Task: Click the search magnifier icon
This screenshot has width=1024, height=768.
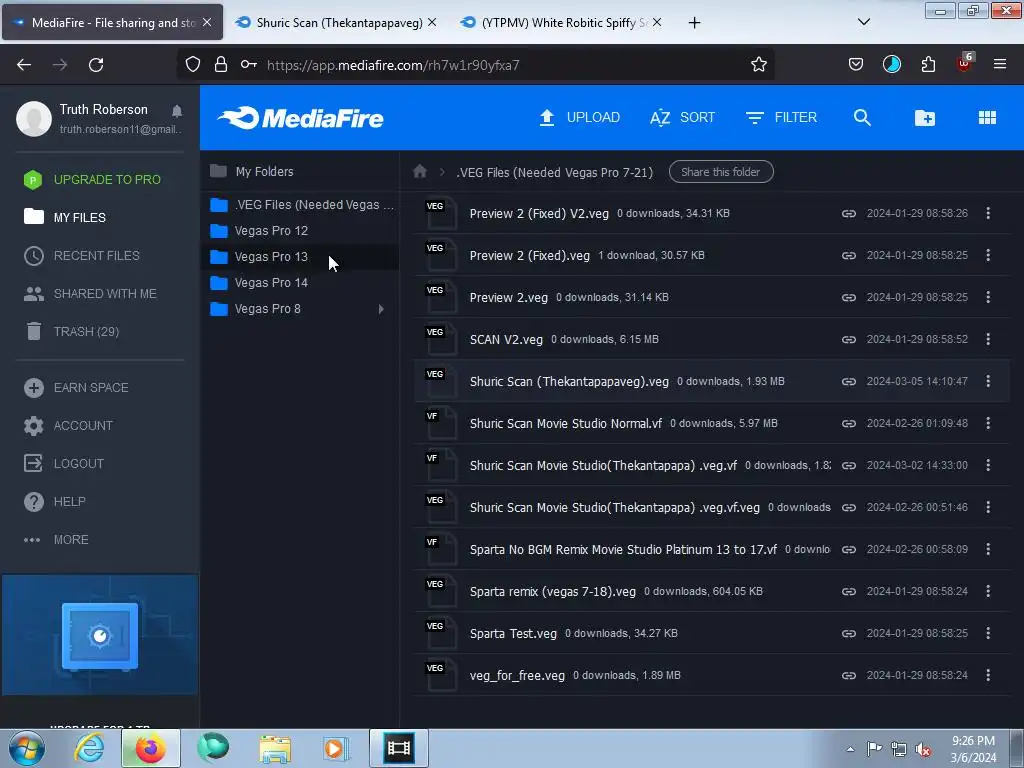Action: click(862, 118)
